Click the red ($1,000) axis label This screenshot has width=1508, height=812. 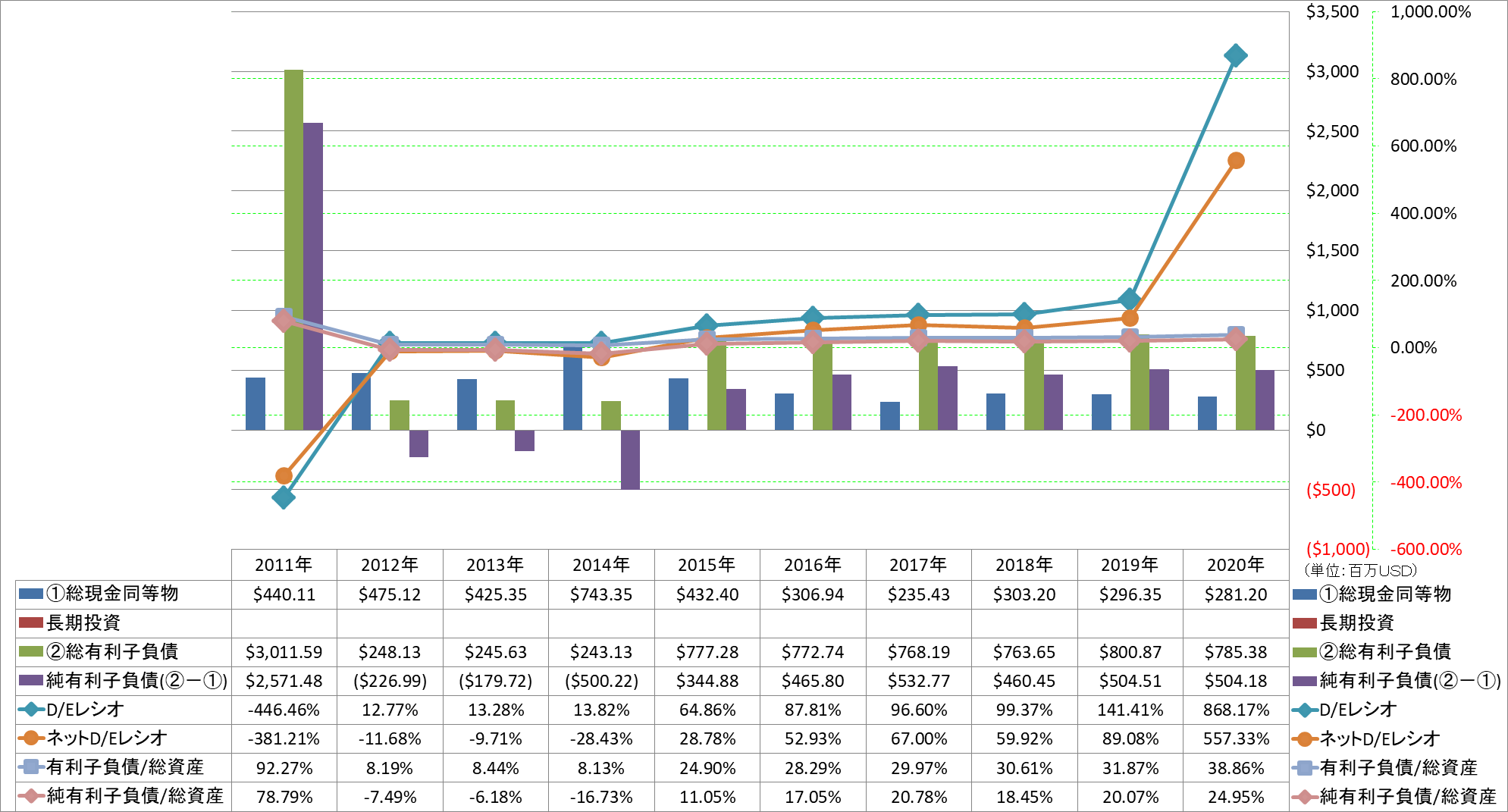click(x=1337, y=549)
